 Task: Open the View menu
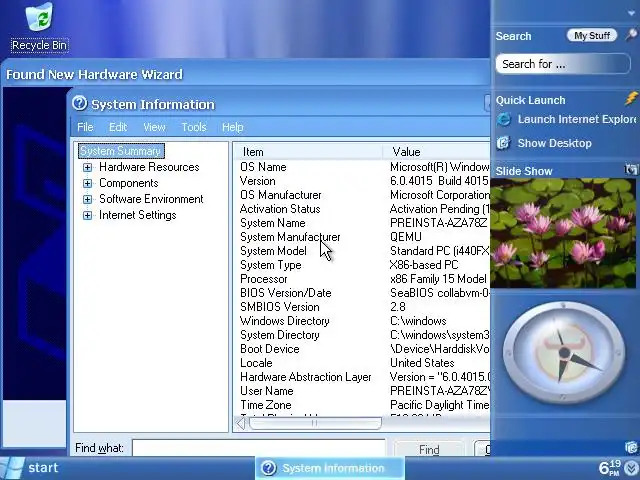pos(154,127)
